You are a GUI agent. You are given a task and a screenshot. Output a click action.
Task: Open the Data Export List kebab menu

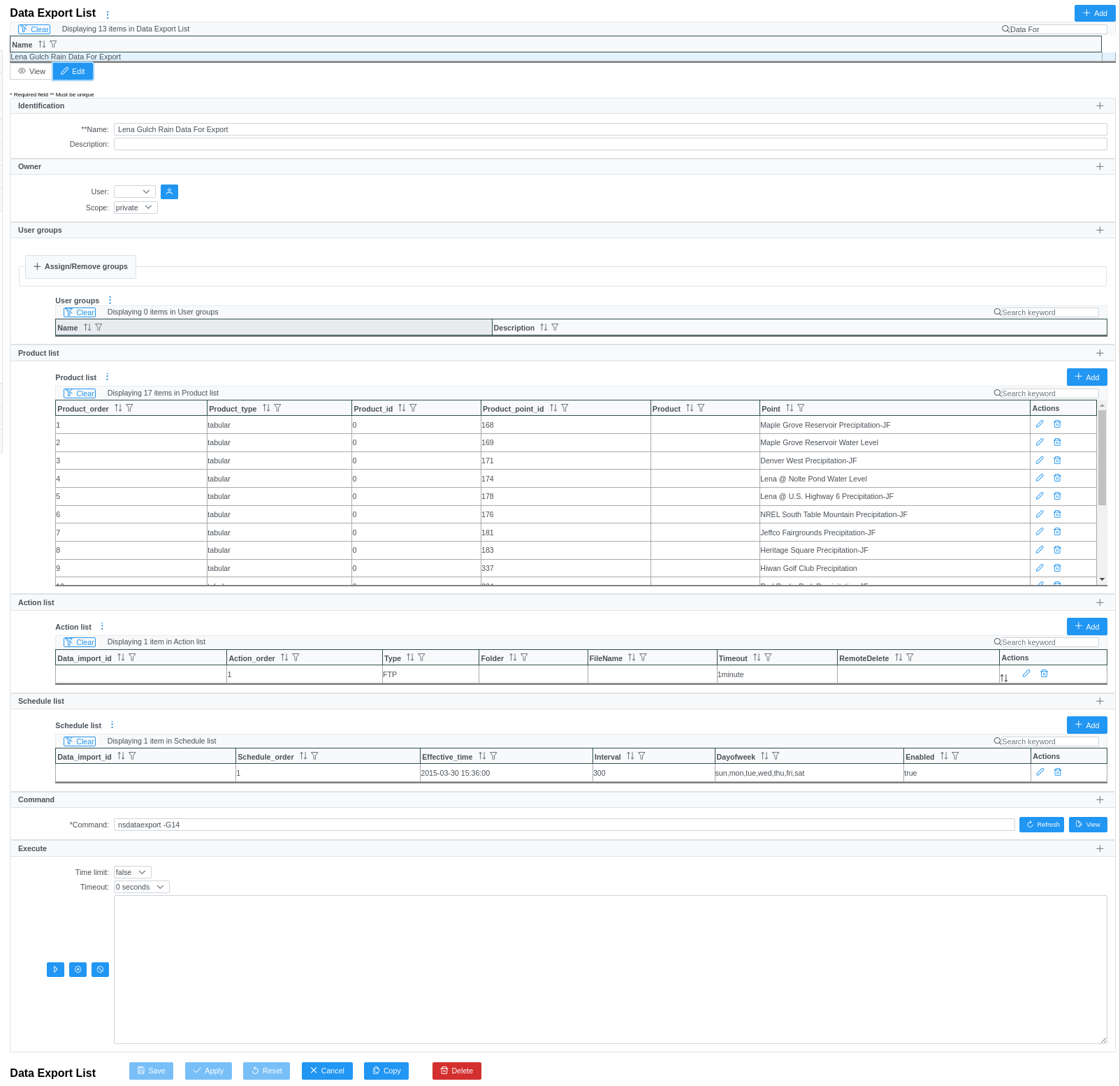click(108, 15)
